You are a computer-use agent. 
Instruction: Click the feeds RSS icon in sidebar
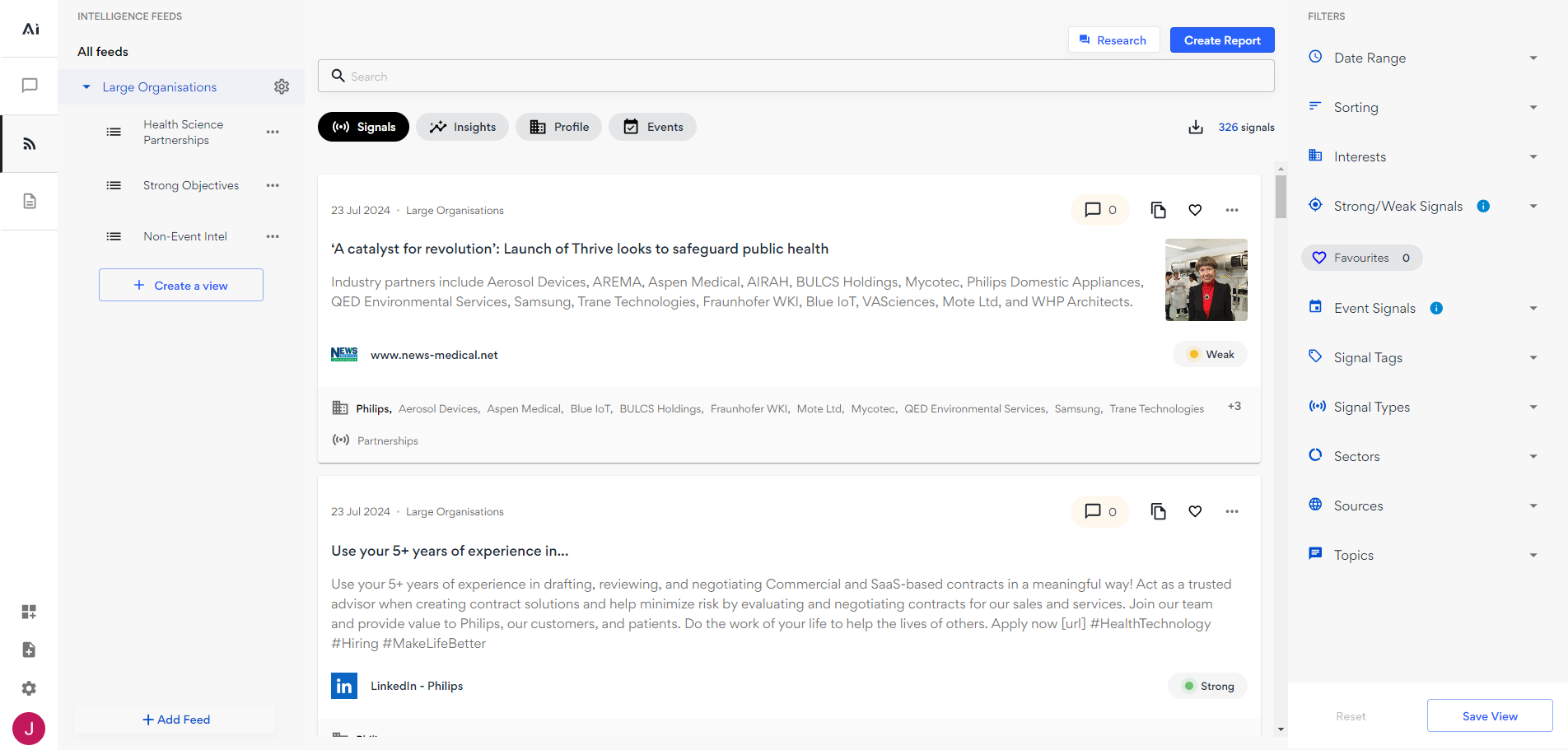coord(30,144)
